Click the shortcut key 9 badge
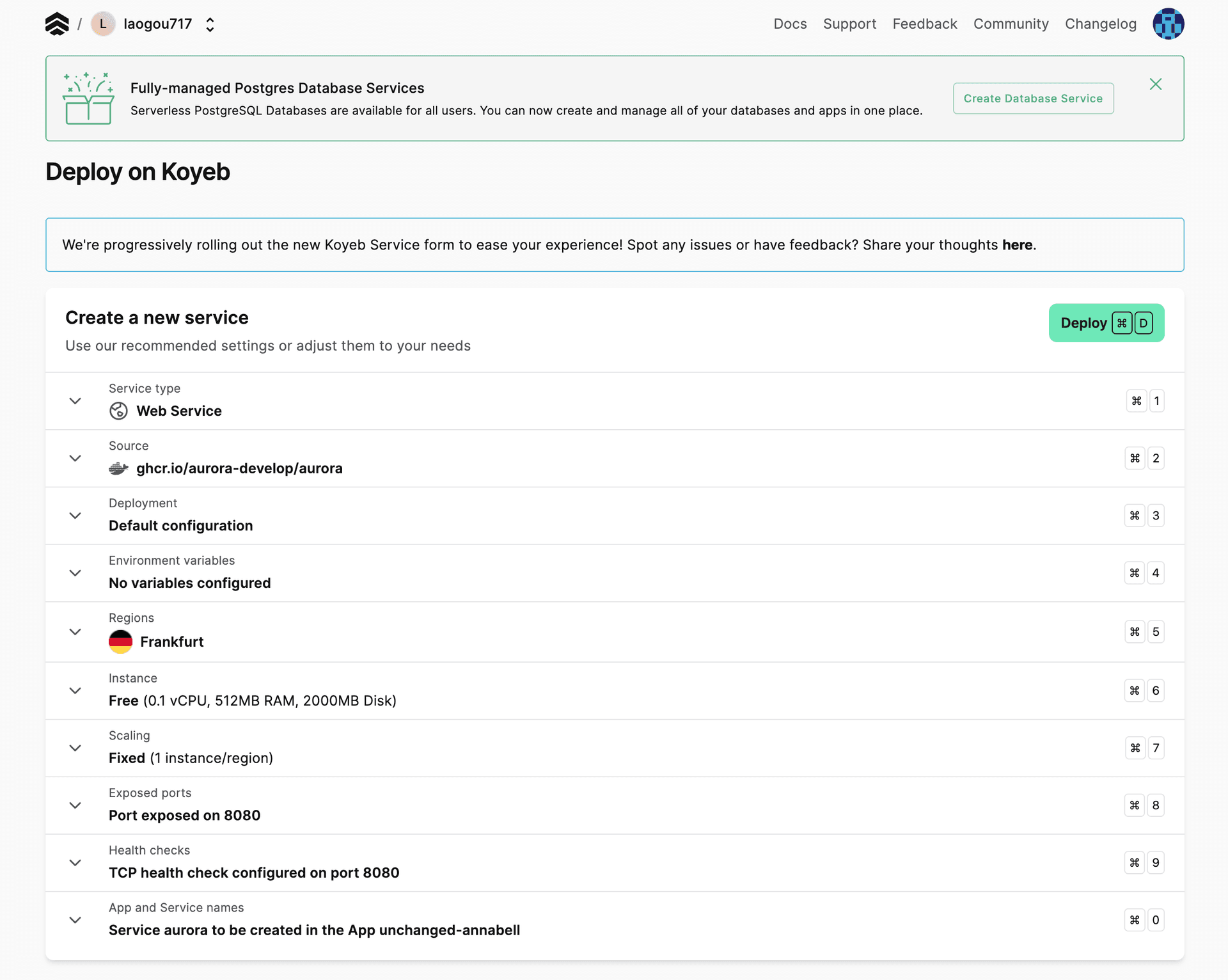Screen dimensions: 1228x980 [x=1156, y=863]
